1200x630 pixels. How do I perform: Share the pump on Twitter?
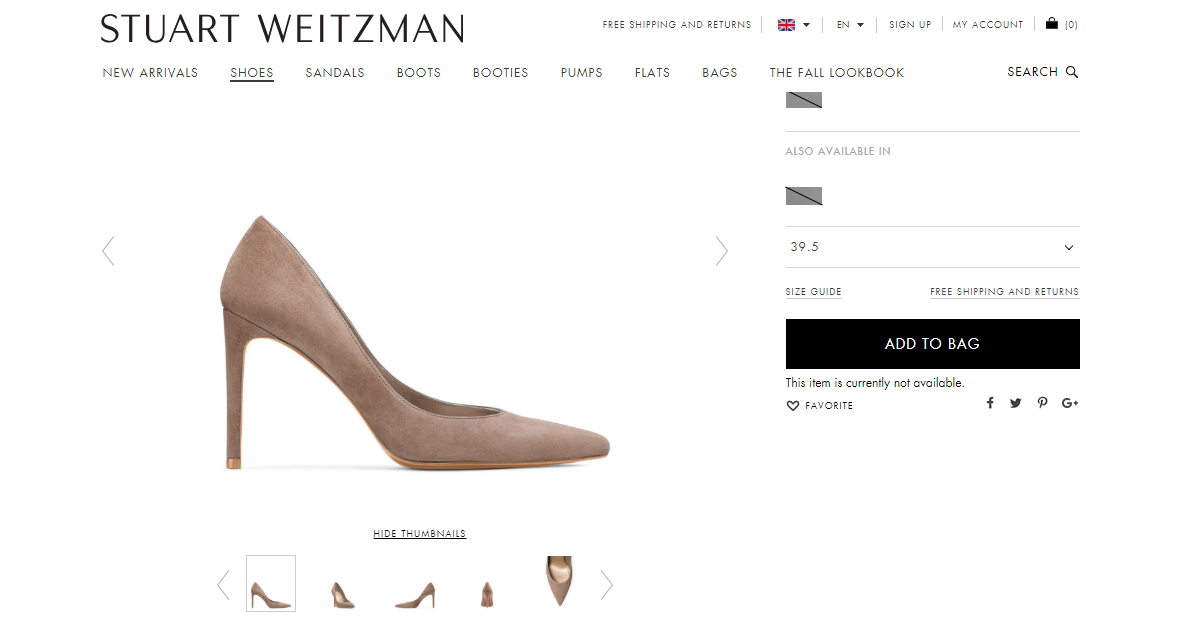click(1015, 402)
